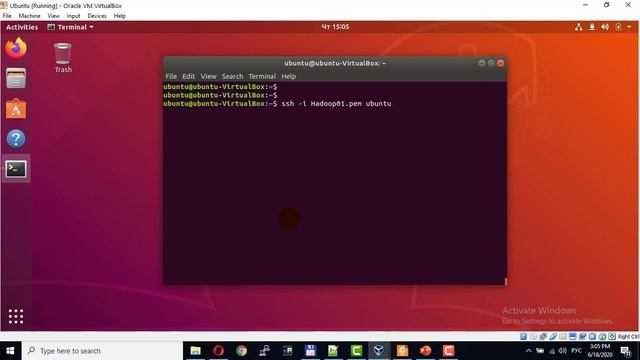Click the terminal window title bar text
This screenshot has width=640, height=360.
coord(335,63)
